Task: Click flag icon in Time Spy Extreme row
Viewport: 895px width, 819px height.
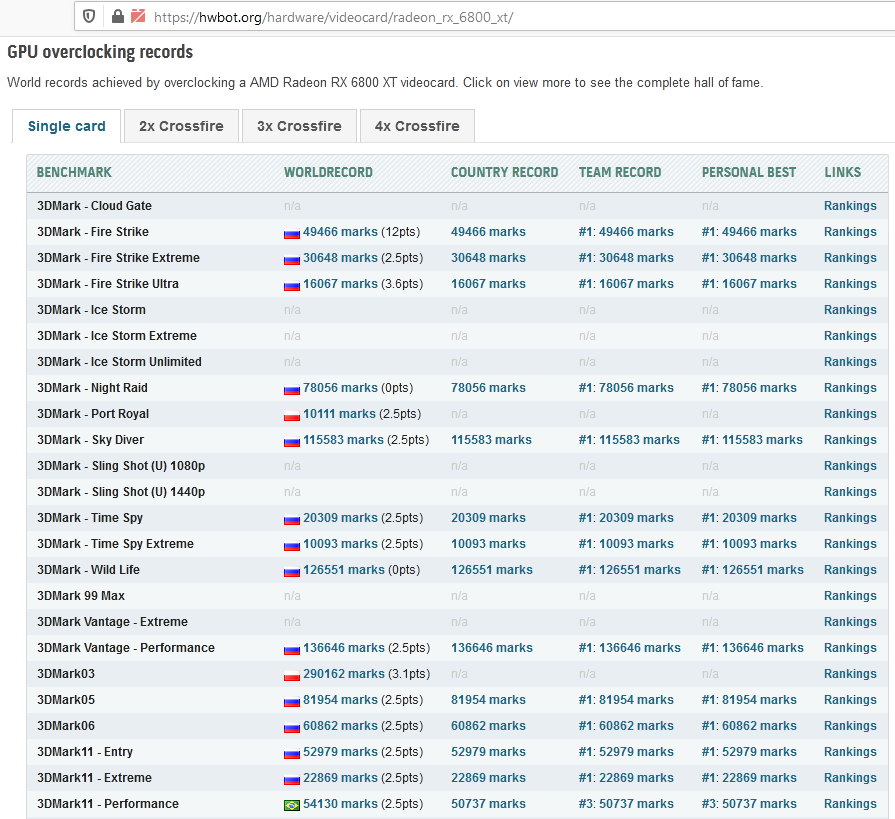Action: 292,545
